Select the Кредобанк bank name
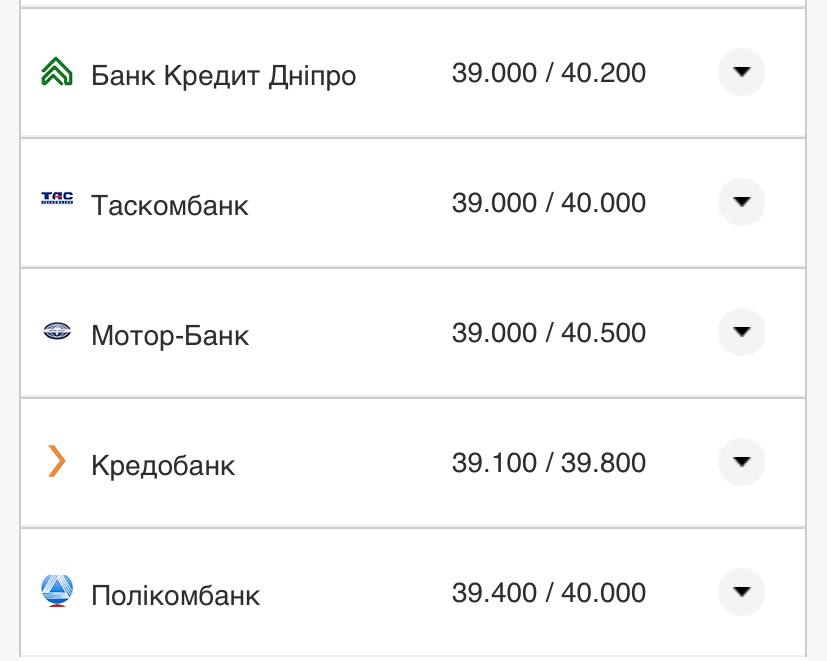 click(162, 464)
